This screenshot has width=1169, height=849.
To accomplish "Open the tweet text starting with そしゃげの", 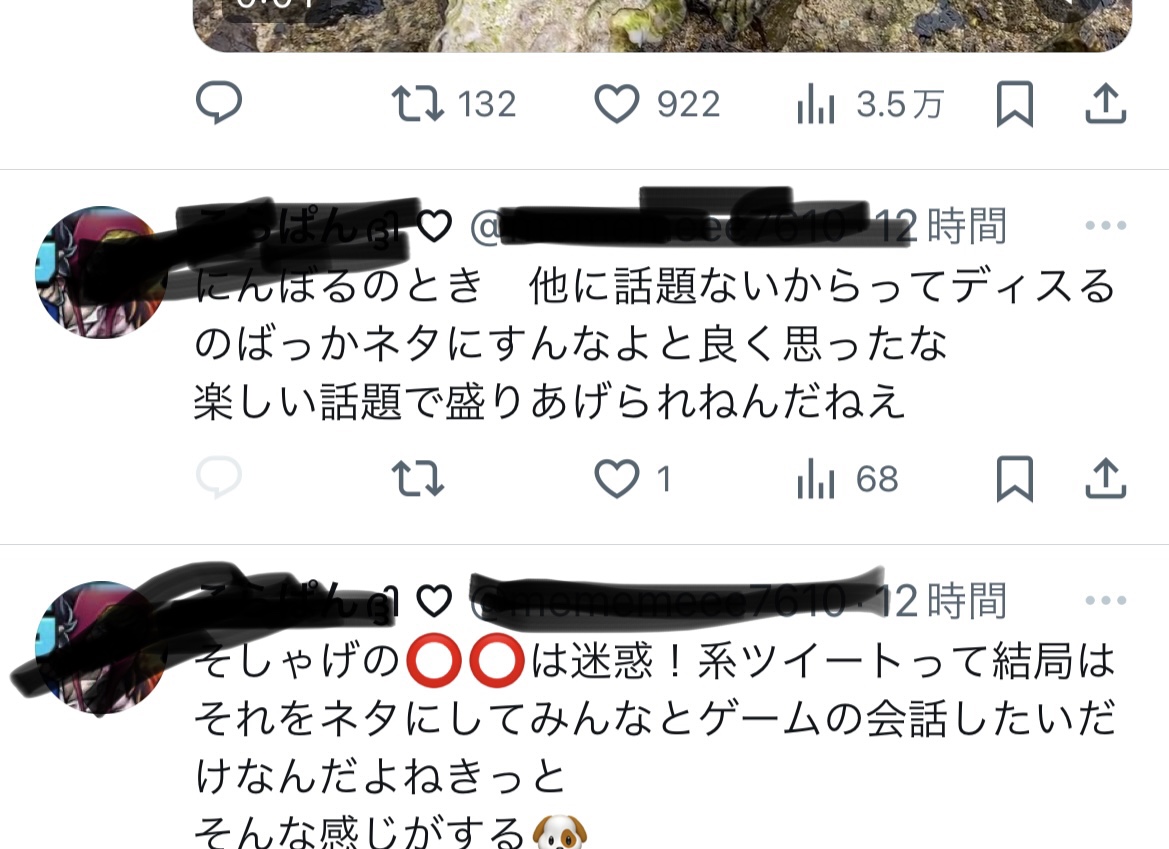I will click(655, 745).
